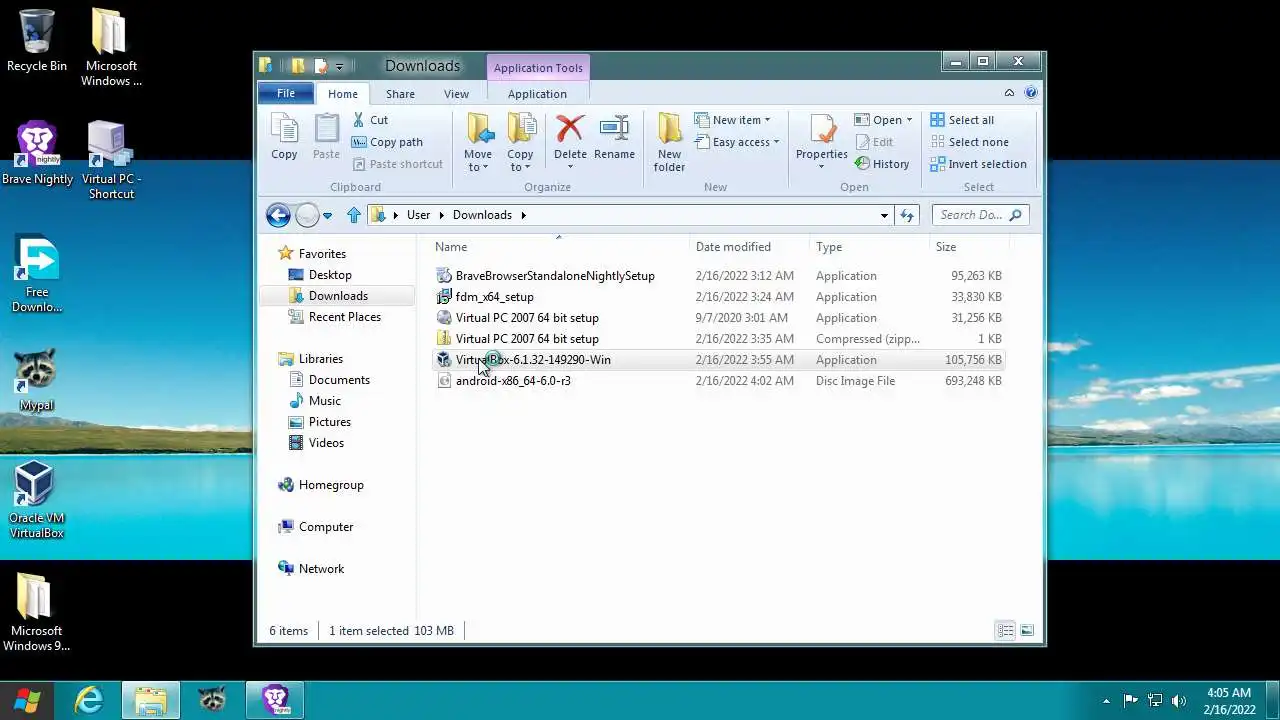Open Desktop under Favorites

coord(330,275)
